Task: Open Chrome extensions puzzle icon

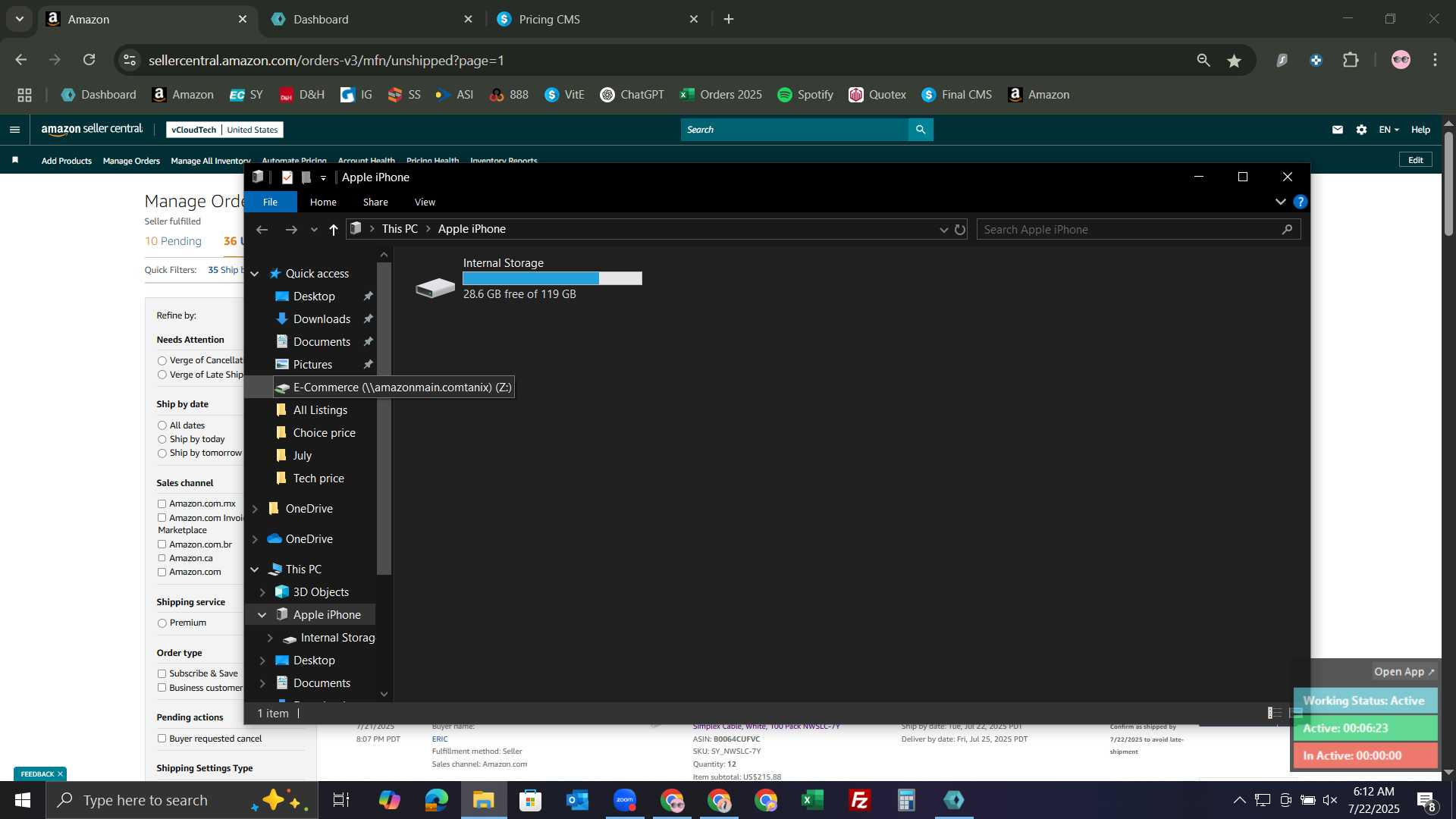Action: pyautogui.click(x=1351, y=61)
